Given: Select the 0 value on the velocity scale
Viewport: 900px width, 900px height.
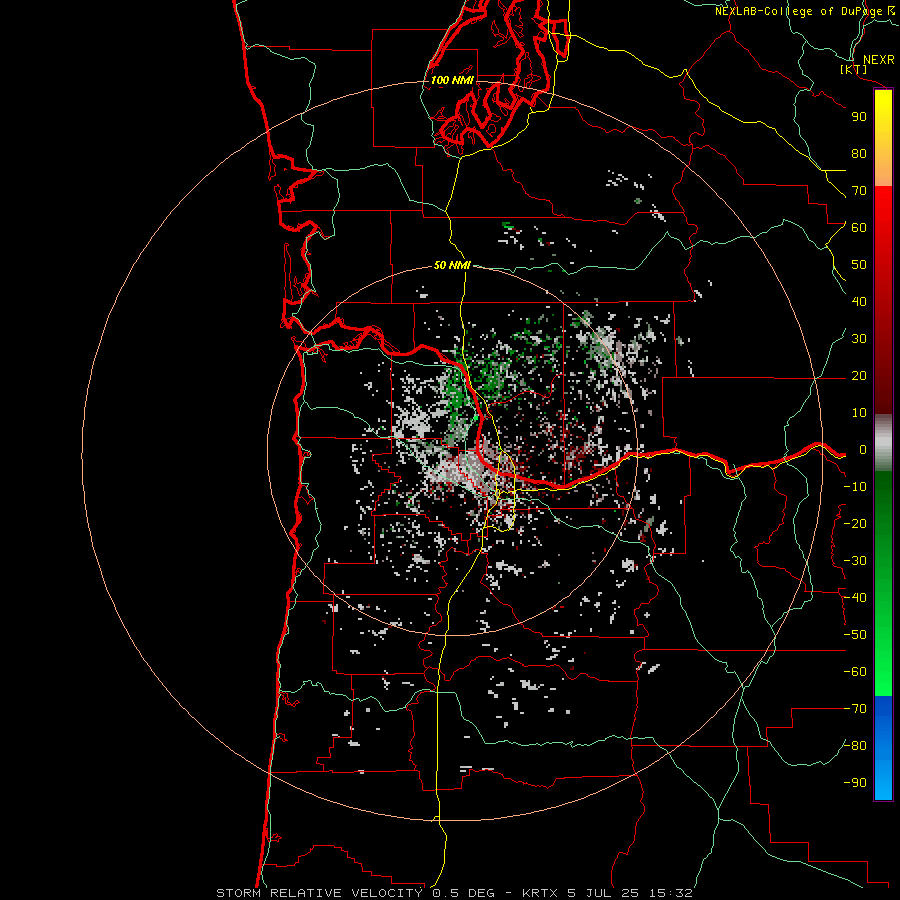Looking at the screenshot, I should click(x=862, y=450).
